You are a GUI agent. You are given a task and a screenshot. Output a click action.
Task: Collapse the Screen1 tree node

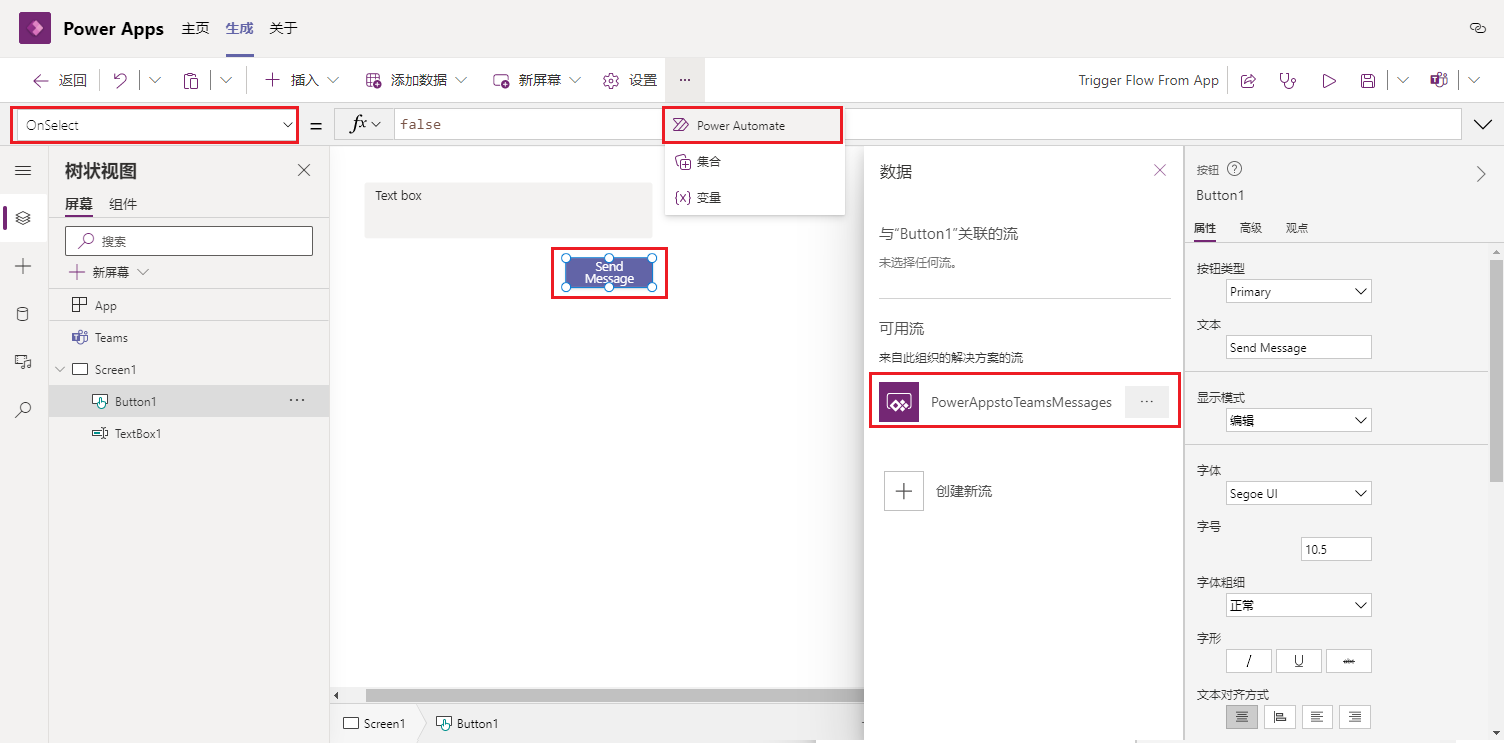point(60,369)
